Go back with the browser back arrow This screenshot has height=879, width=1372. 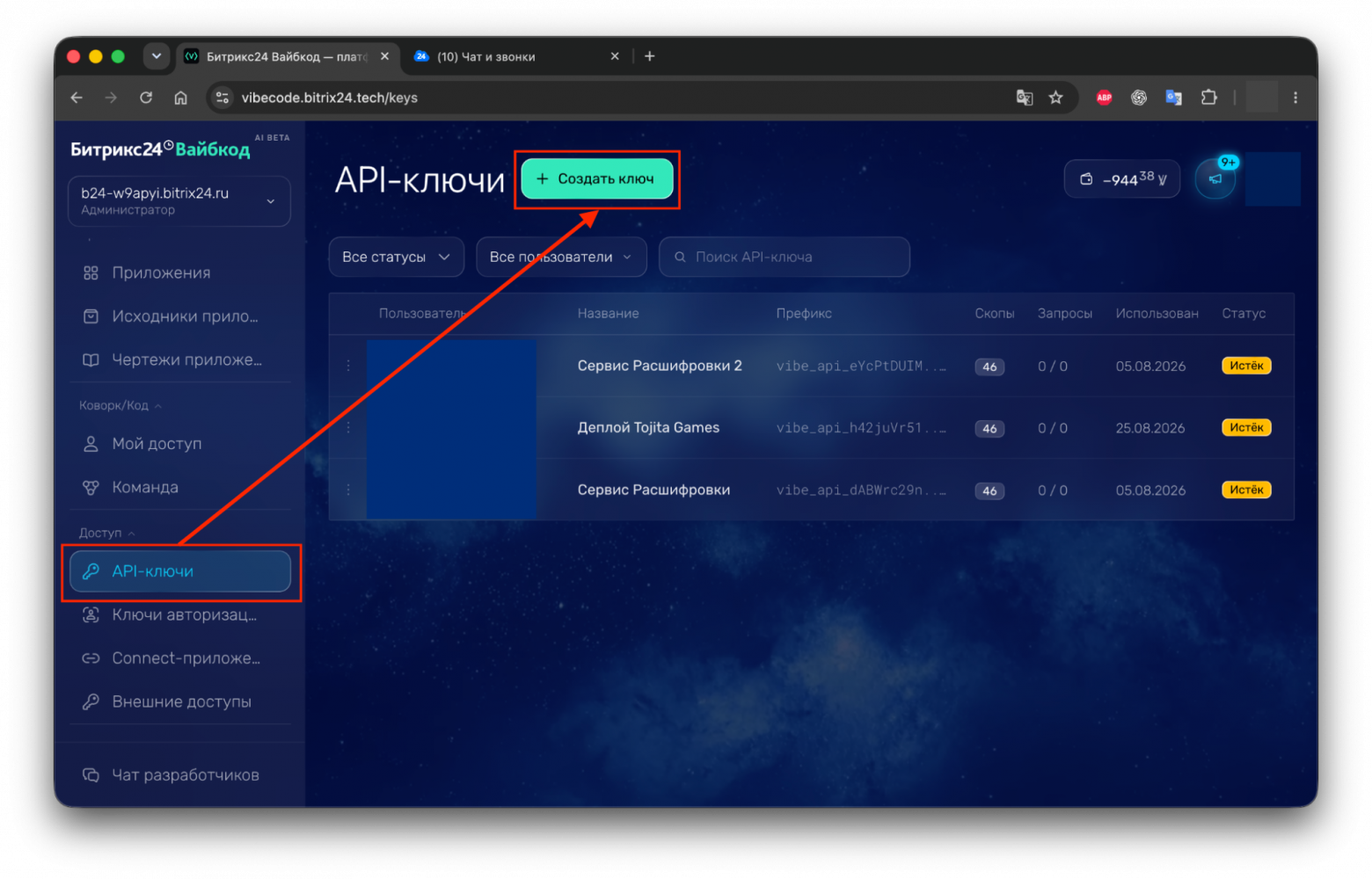(77, 98)
